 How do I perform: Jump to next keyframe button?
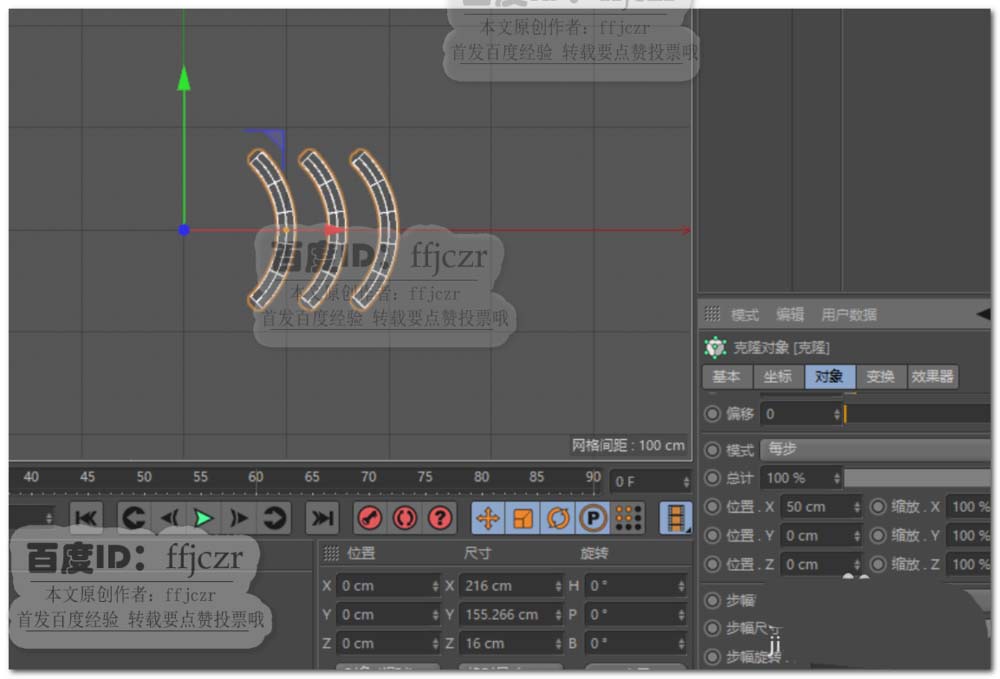coord(274,517)
